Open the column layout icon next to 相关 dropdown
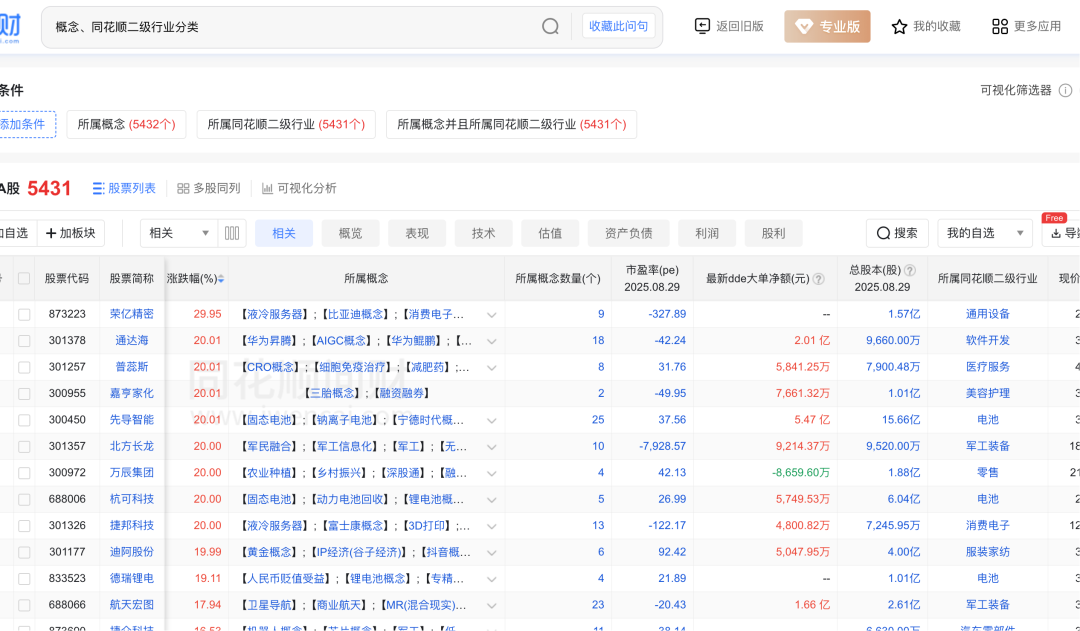This screenshot has width=1080, height=631. pyautogui.click(x=232, y=233)
